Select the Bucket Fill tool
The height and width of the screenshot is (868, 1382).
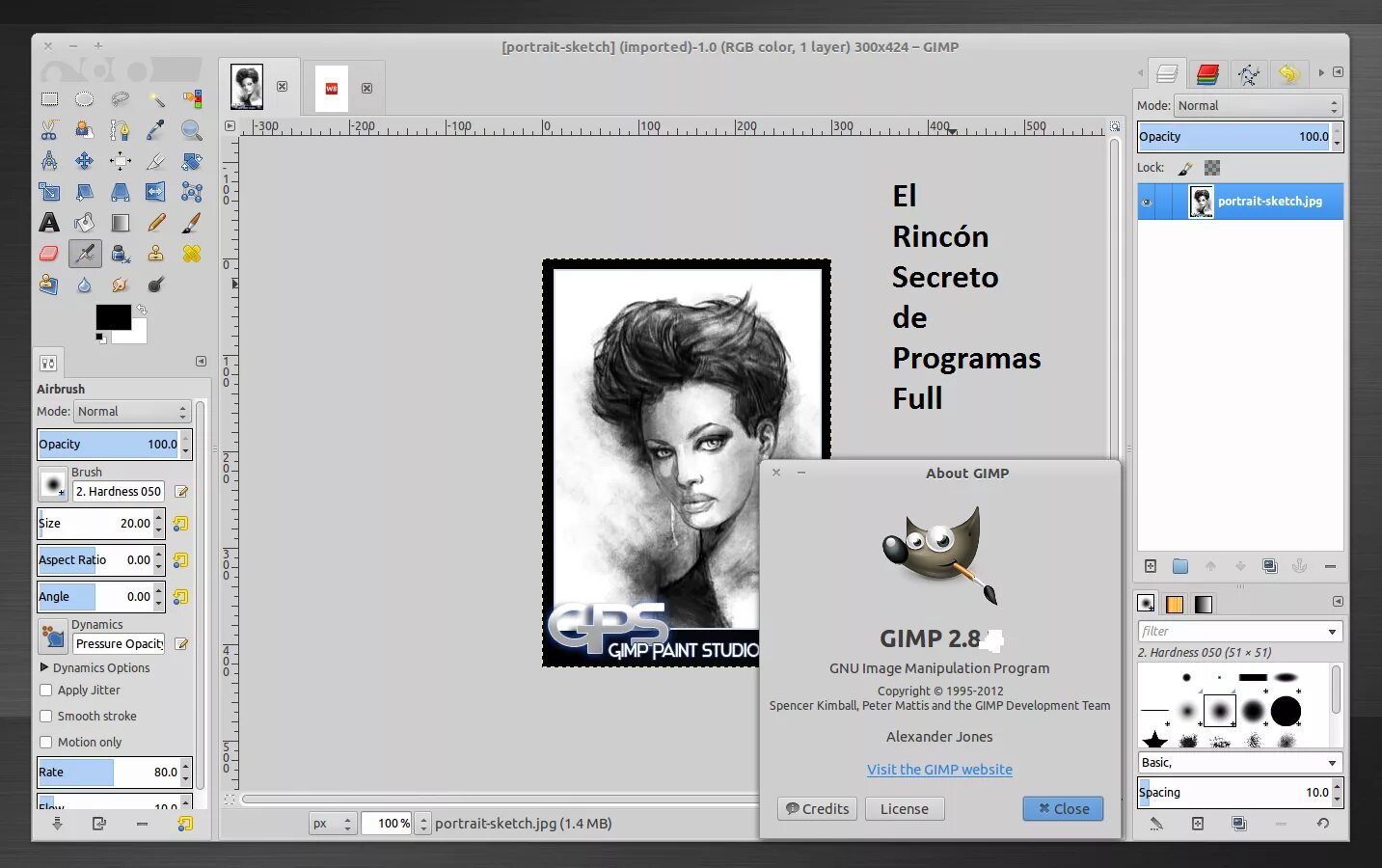(85, 223)
